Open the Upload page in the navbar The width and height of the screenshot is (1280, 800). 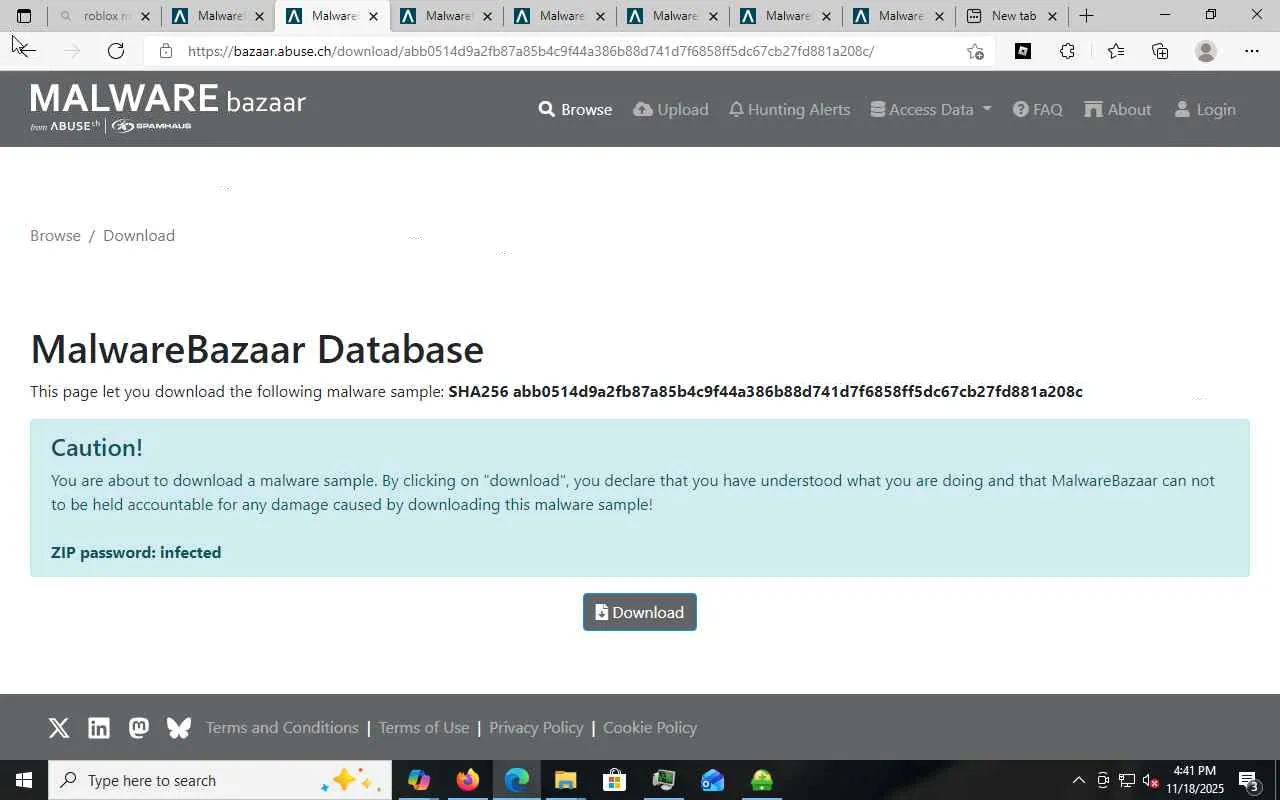pyautogui.click(x=671, y=109)
